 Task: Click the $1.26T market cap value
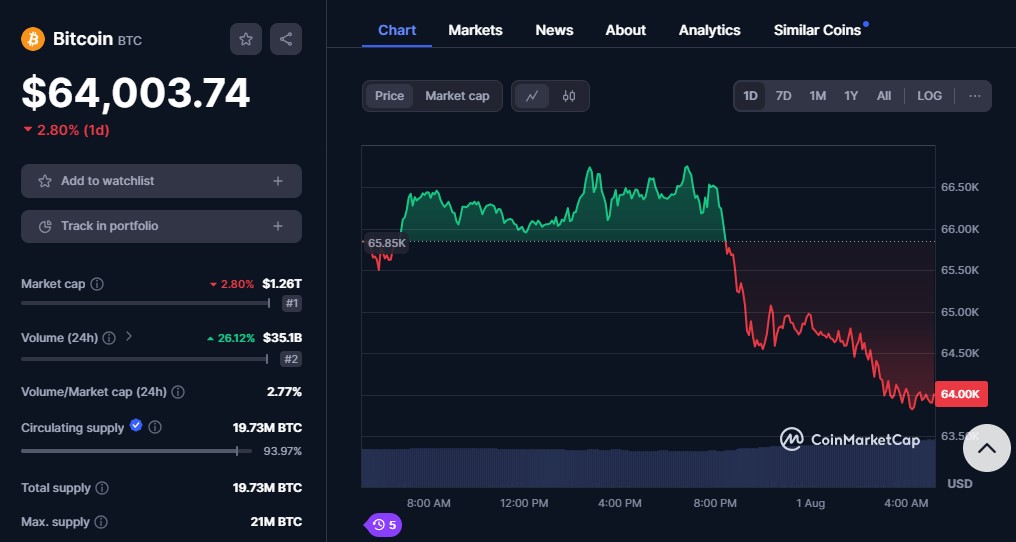[x=282, y=284]
